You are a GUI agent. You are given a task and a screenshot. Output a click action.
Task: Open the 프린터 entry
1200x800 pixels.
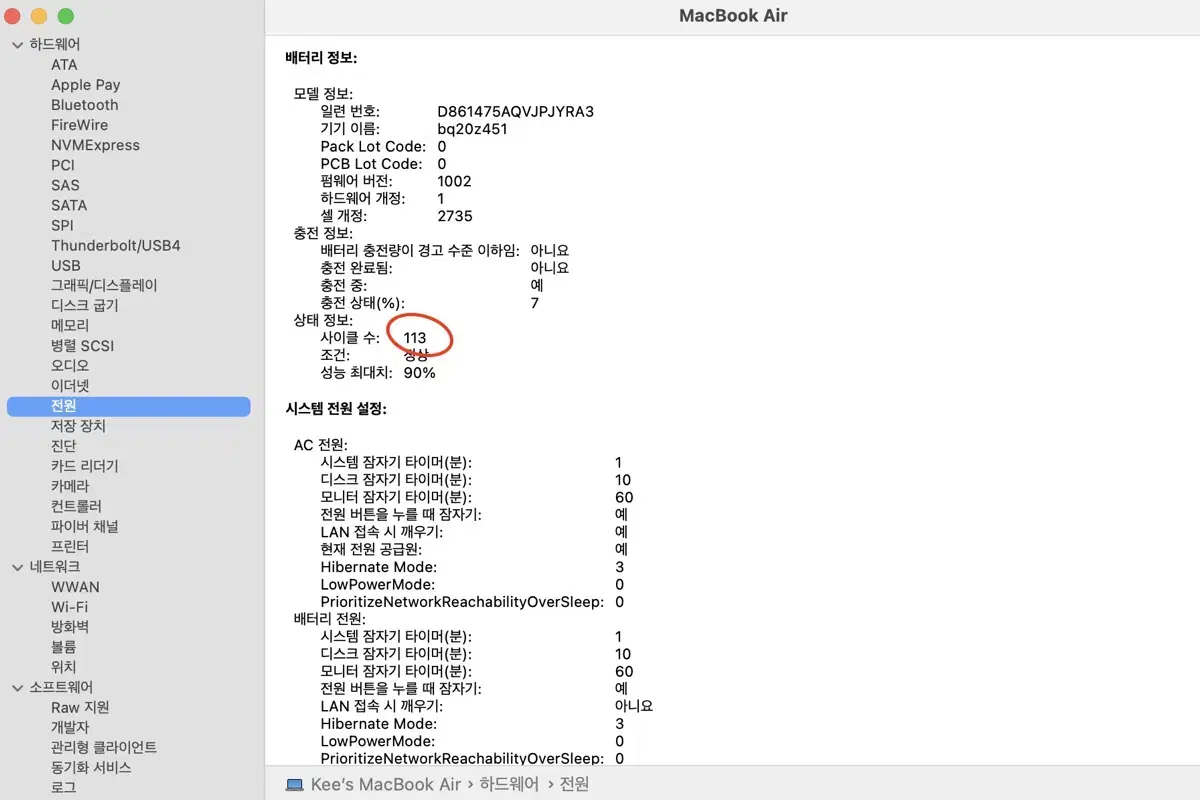point(70,547)
